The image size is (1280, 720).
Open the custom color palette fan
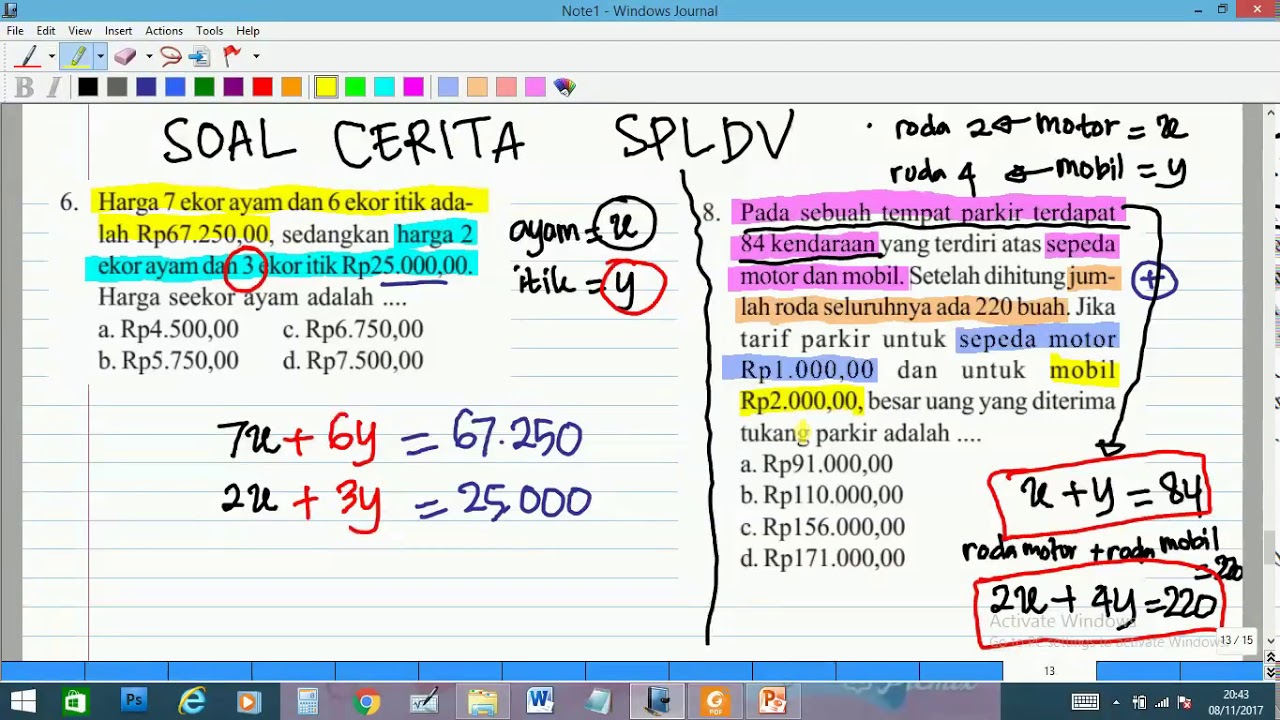(564, 88)
